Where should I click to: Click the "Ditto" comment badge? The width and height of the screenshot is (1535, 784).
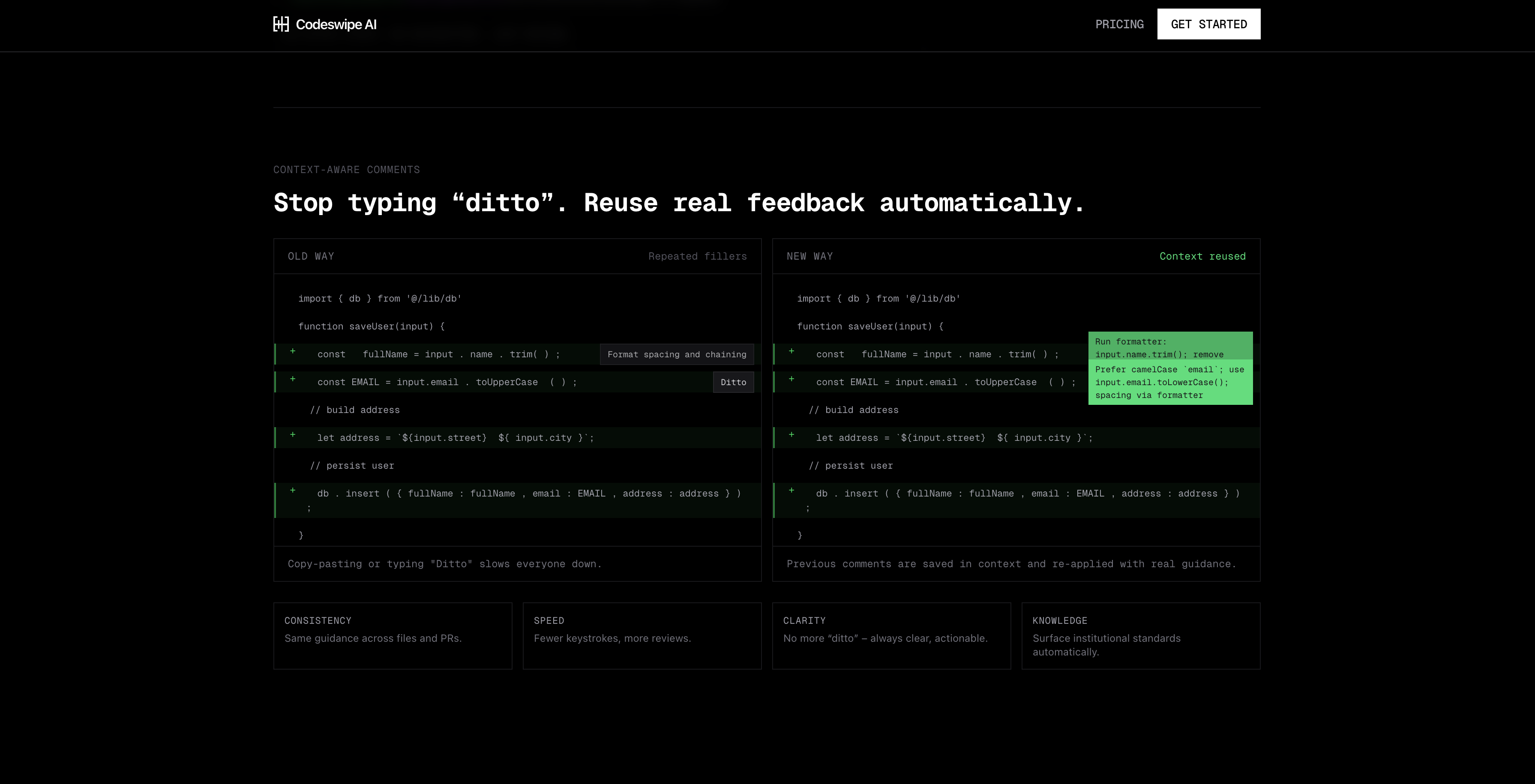tap(733, 383)
